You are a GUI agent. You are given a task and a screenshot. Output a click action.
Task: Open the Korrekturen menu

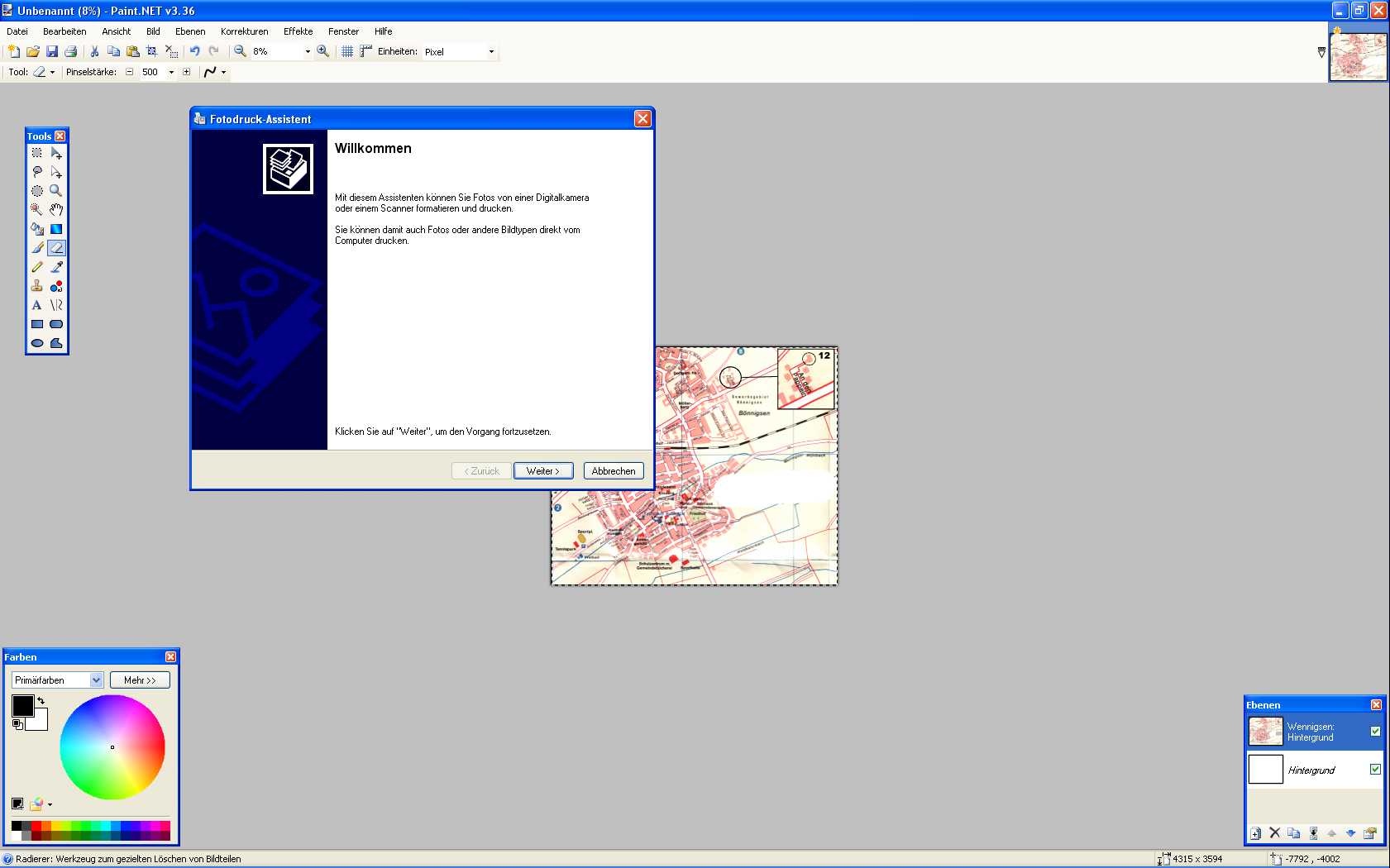tap(245, 31)
